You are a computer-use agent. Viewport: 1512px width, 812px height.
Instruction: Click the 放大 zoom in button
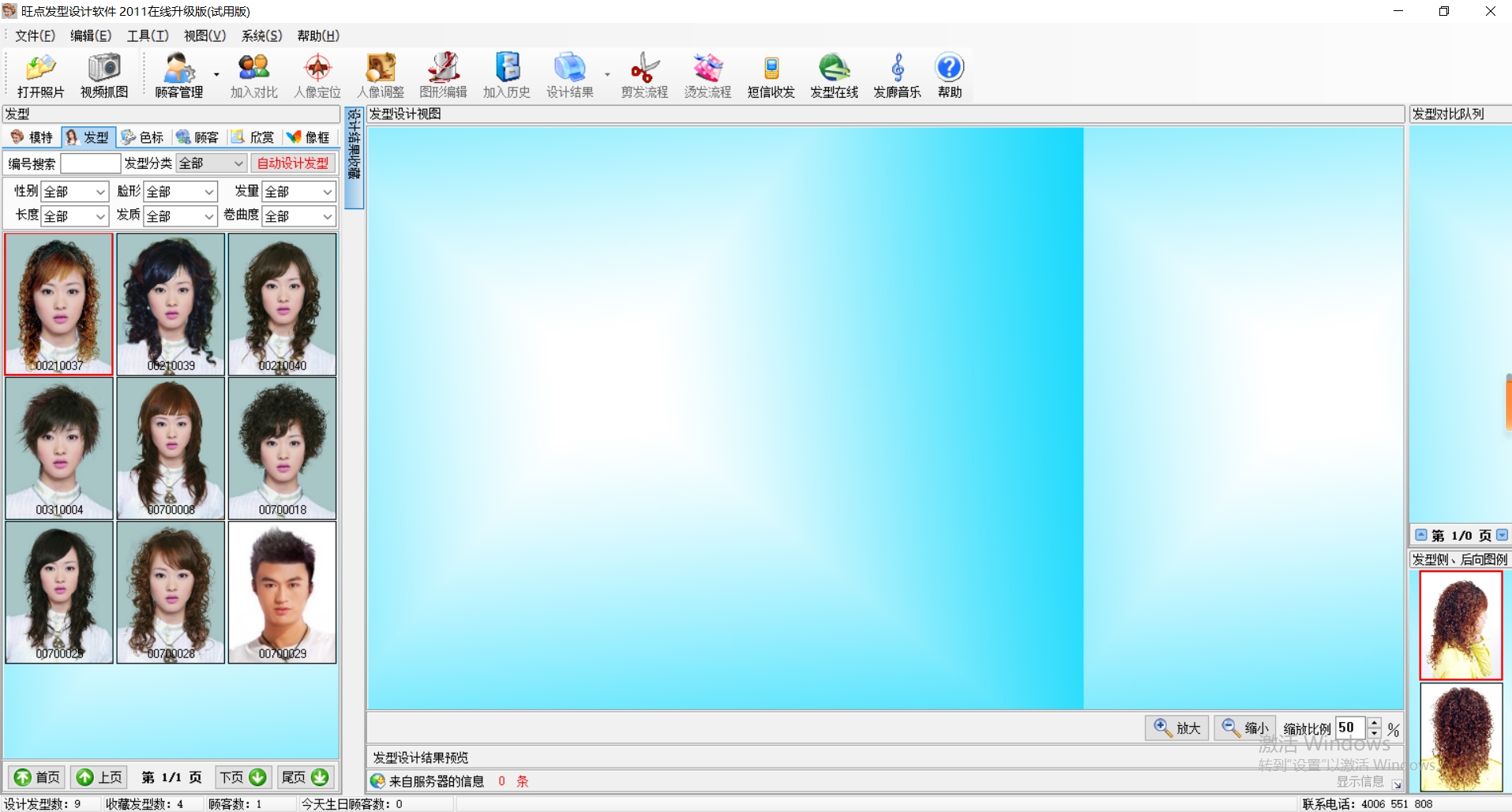click(1176, 728)
